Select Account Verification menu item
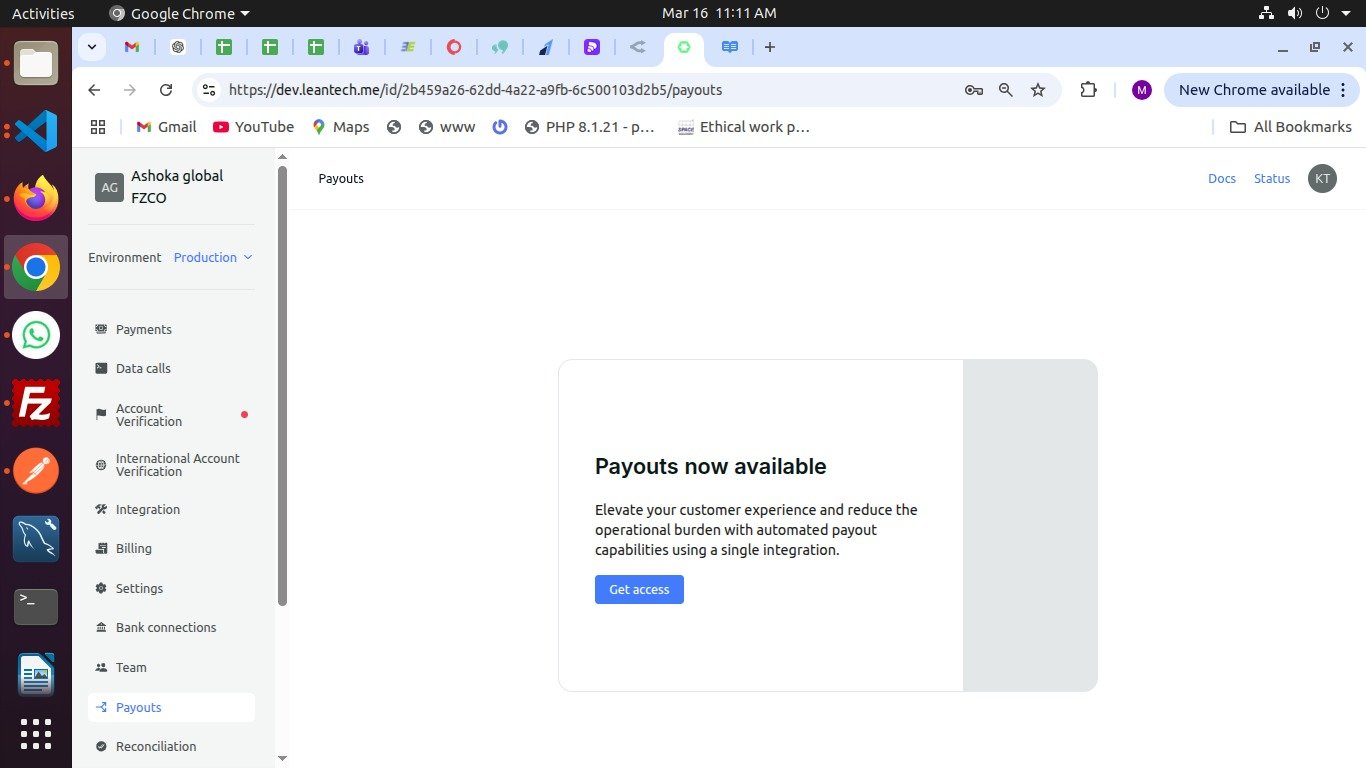 click(149, 415)
